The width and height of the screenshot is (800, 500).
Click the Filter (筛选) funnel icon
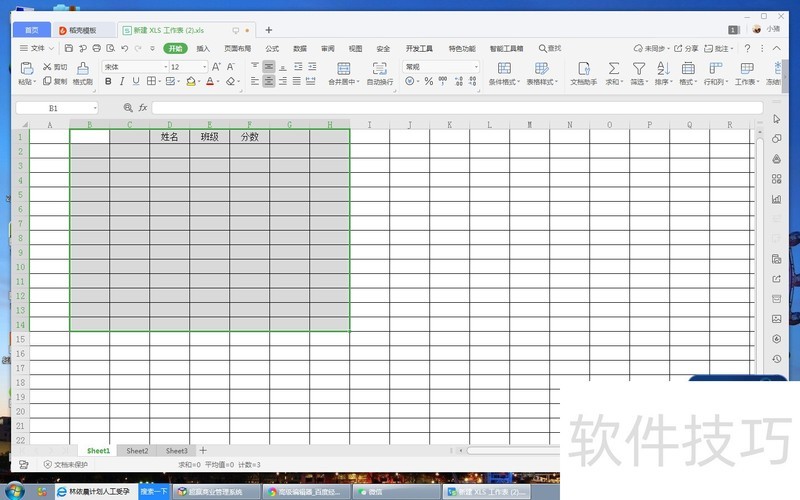(x=638, y=68)
